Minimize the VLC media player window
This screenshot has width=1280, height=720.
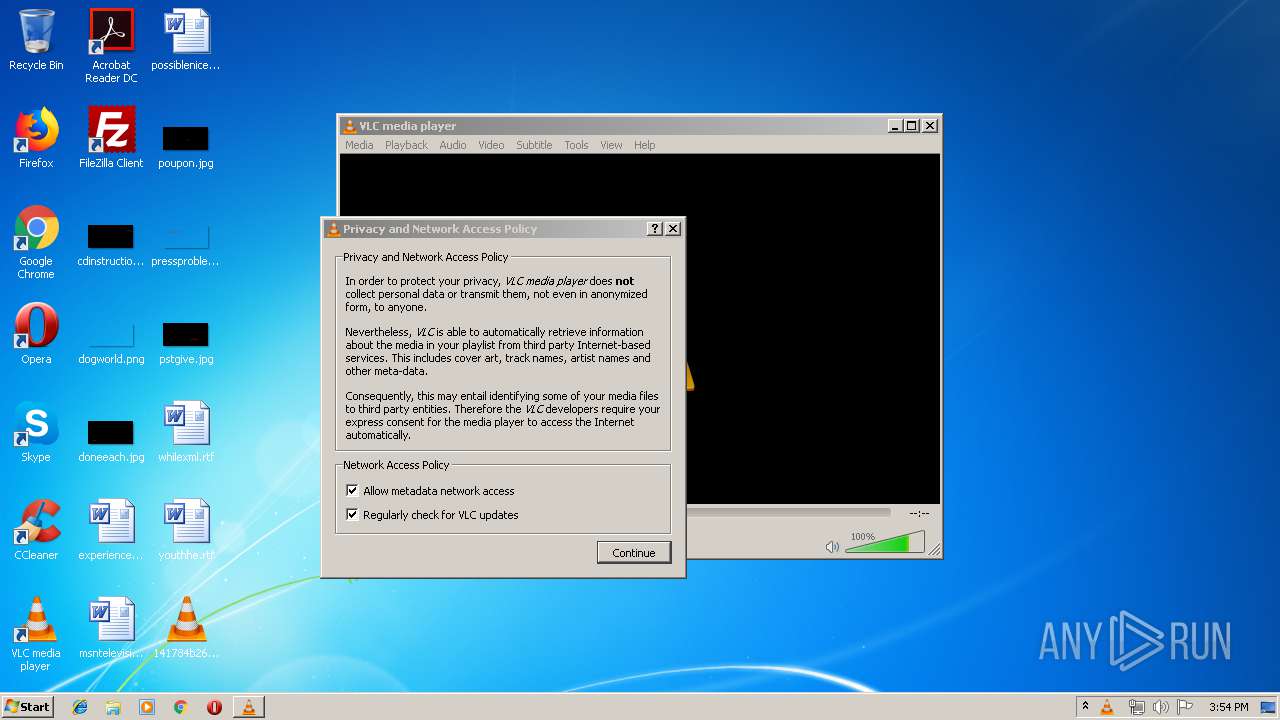pyautogui.click(x=894, y=126)
